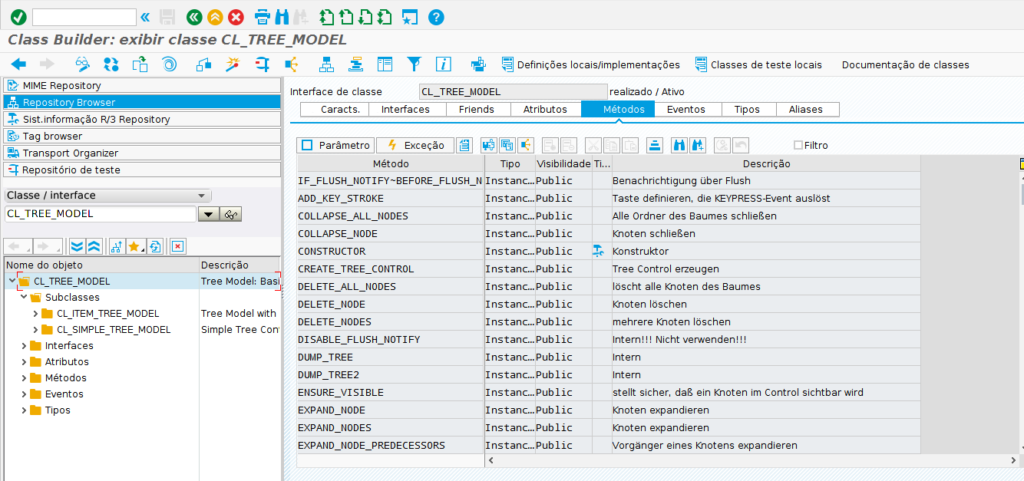Enable the Filtro checkbox
Screen dimensions: 1024x481
pos(798,145)
